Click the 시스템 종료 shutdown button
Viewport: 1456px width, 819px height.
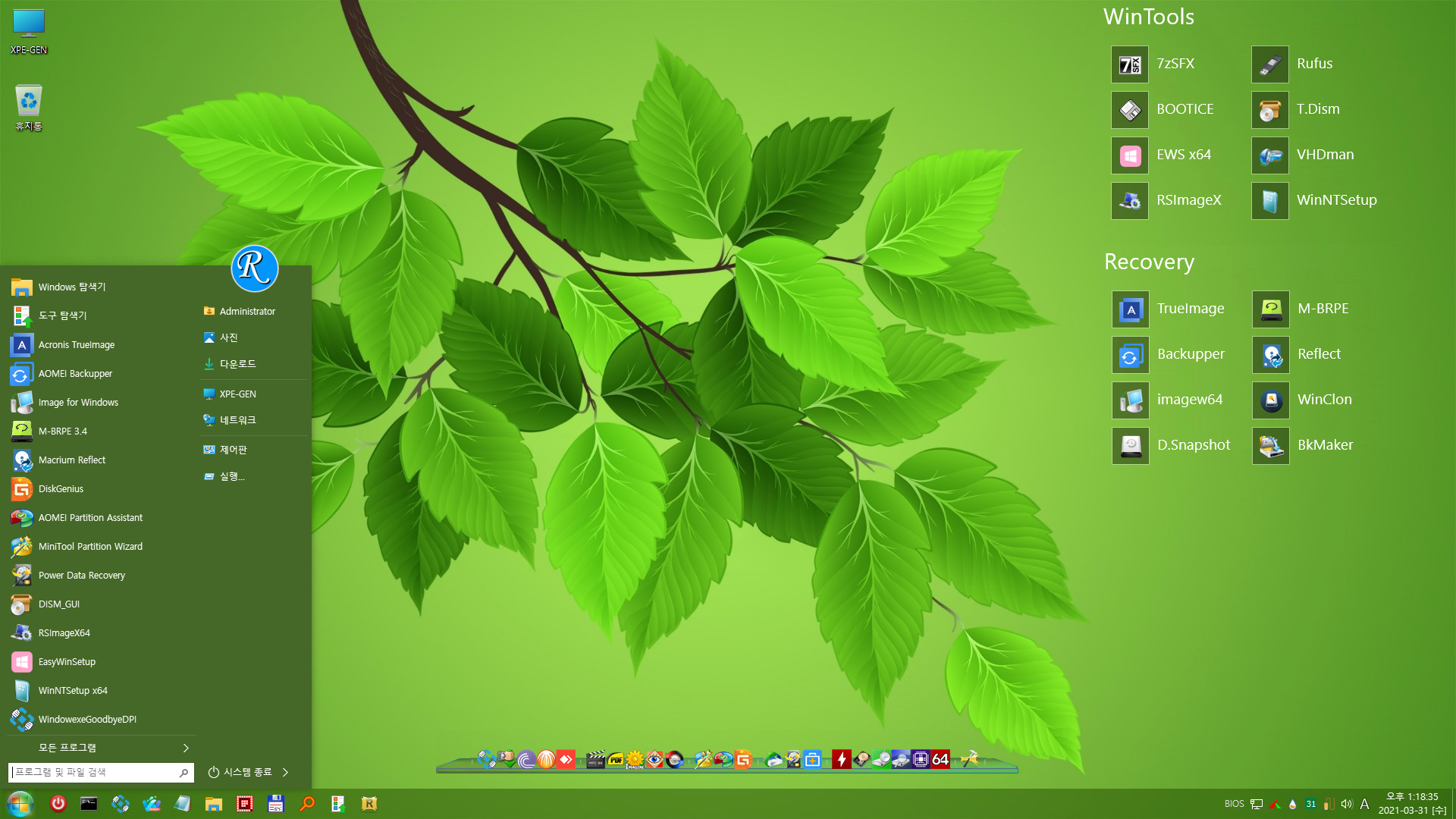[x=240, y=772]
